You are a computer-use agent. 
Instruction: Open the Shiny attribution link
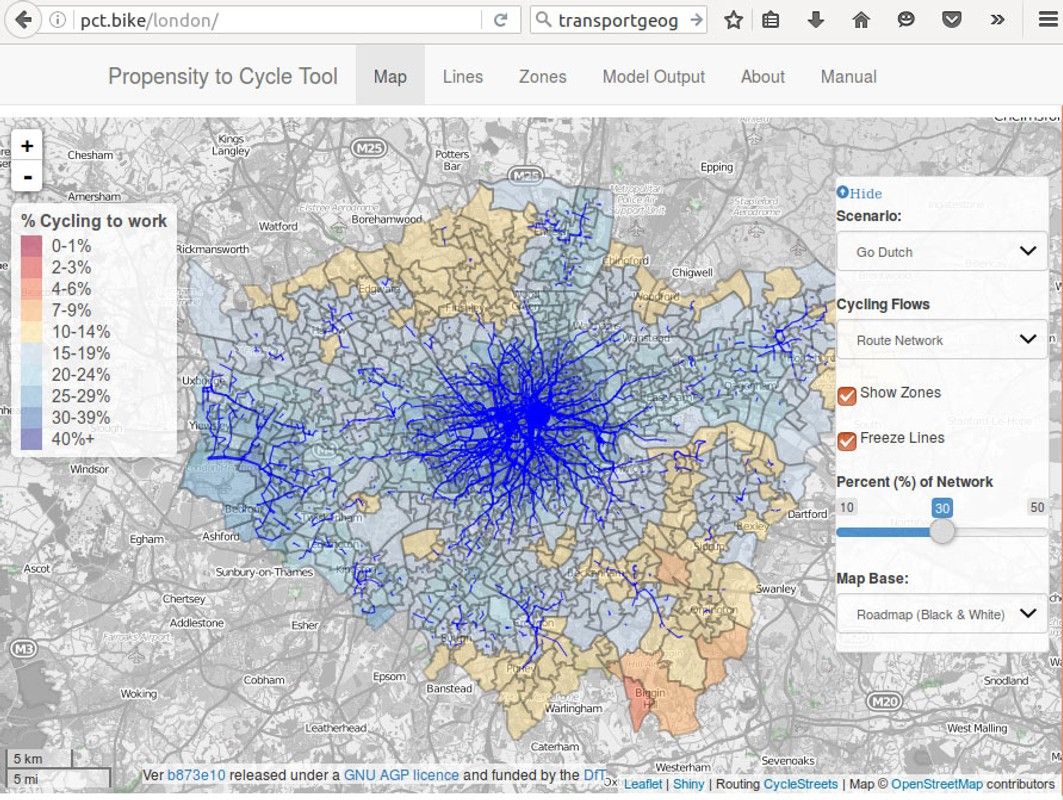[x=688, y=784]
